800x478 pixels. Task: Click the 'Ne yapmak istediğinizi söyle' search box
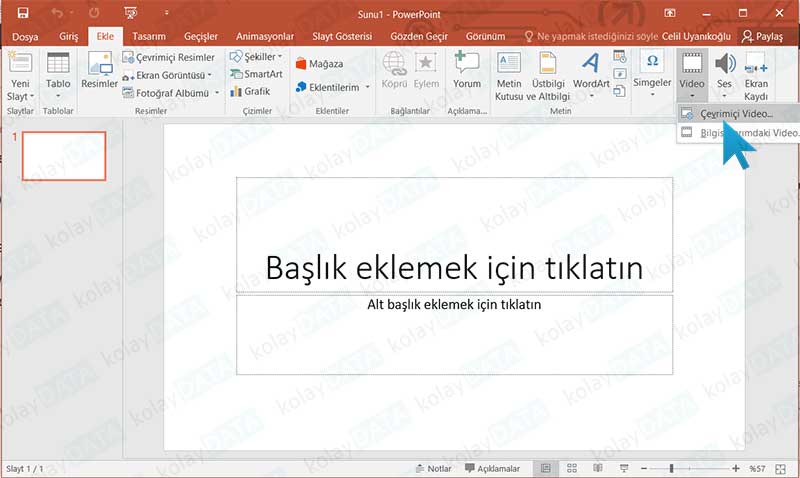[x=592, y=36]
